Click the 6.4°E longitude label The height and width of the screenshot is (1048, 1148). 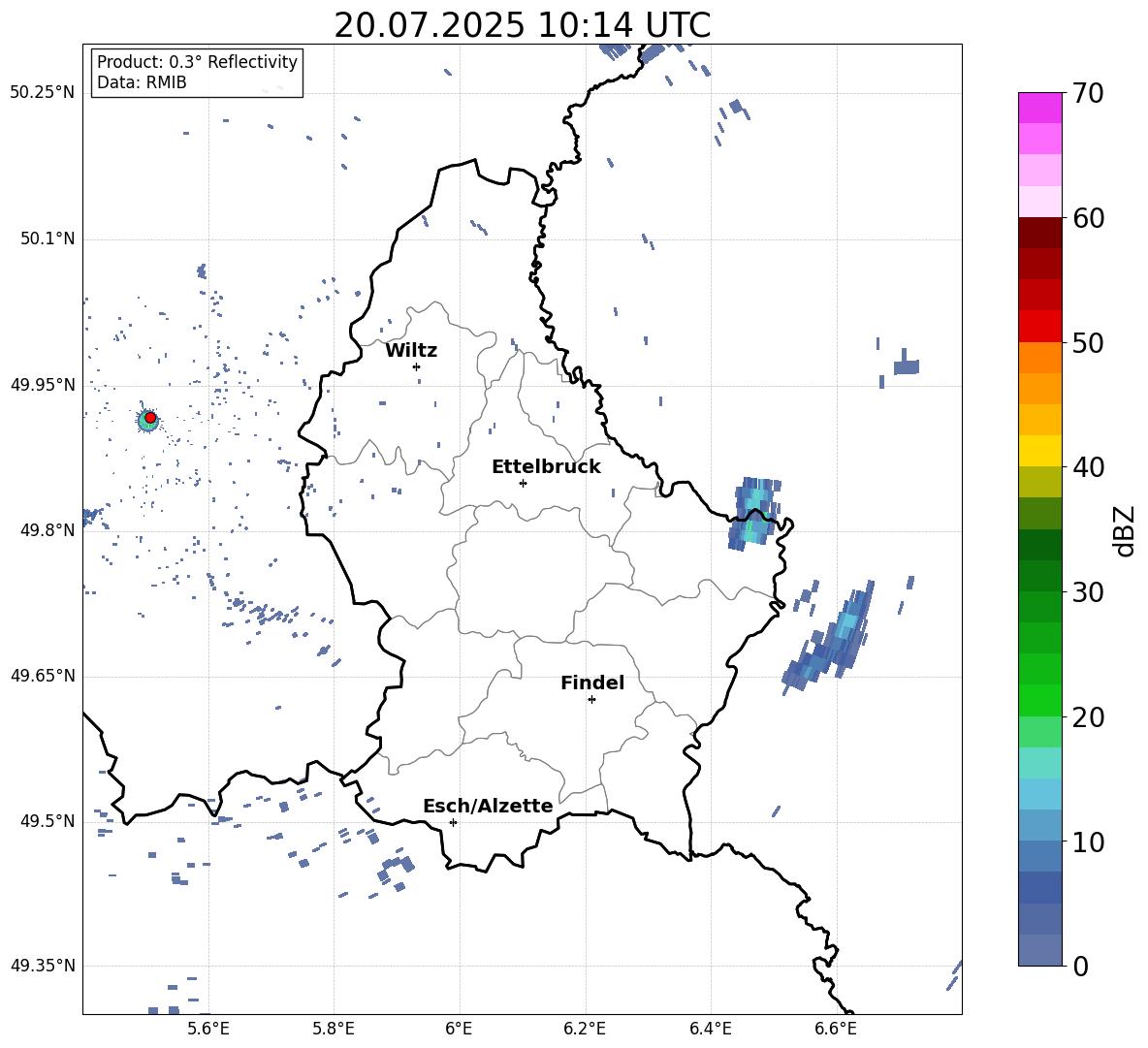click(710, 1030)
